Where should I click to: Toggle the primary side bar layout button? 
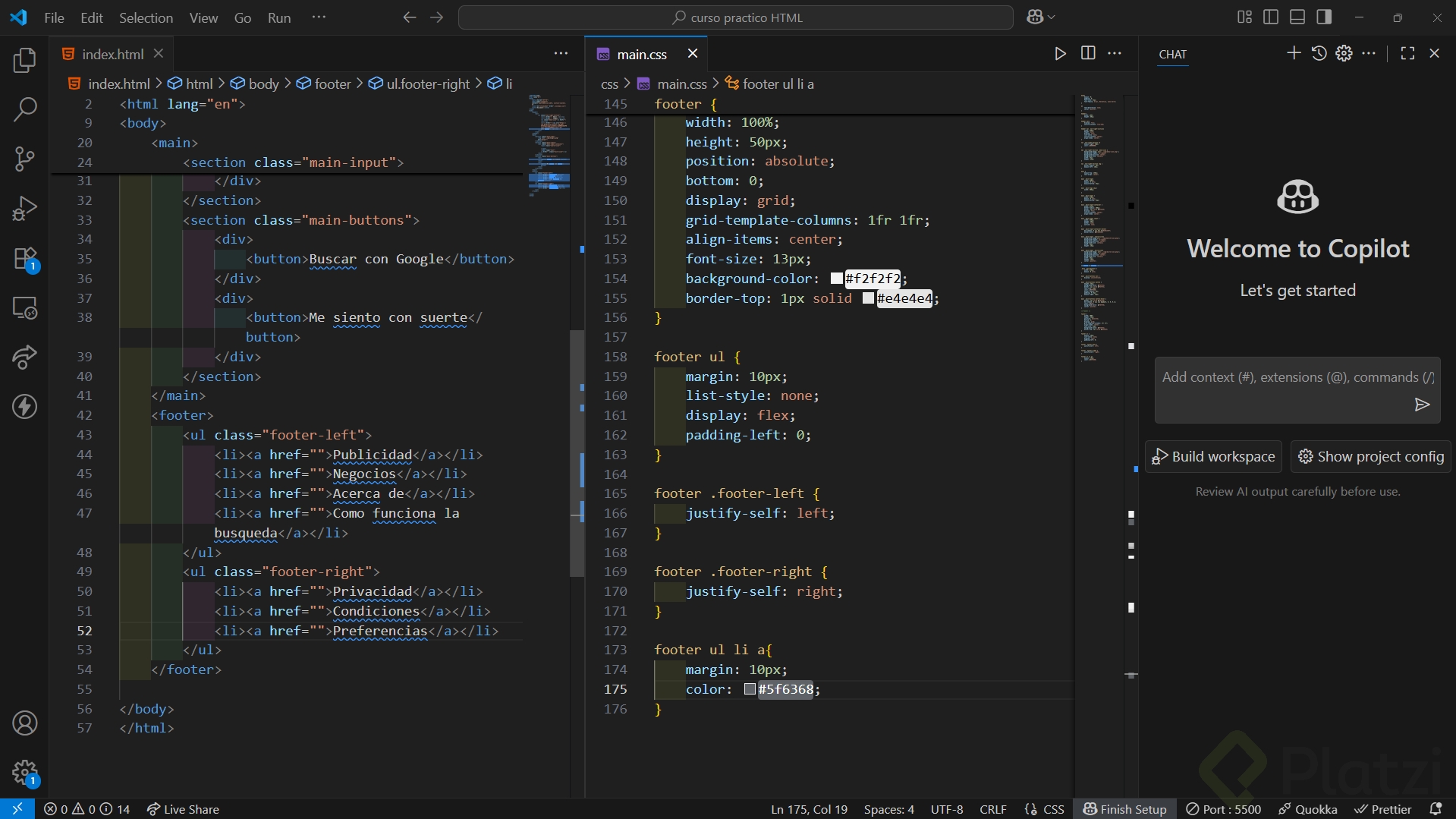click(x=1271, y=17)
